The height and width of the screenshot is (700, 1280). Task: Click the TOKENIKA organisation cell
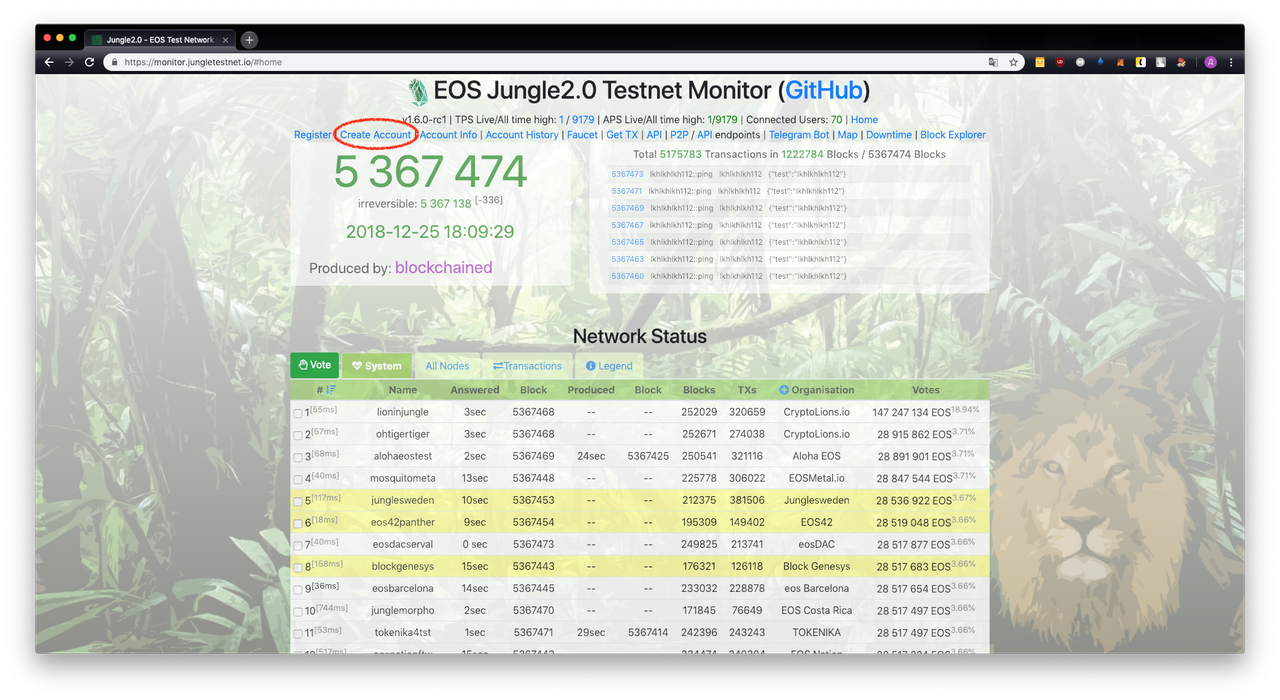pyautogui.click(x=816, y=632)
